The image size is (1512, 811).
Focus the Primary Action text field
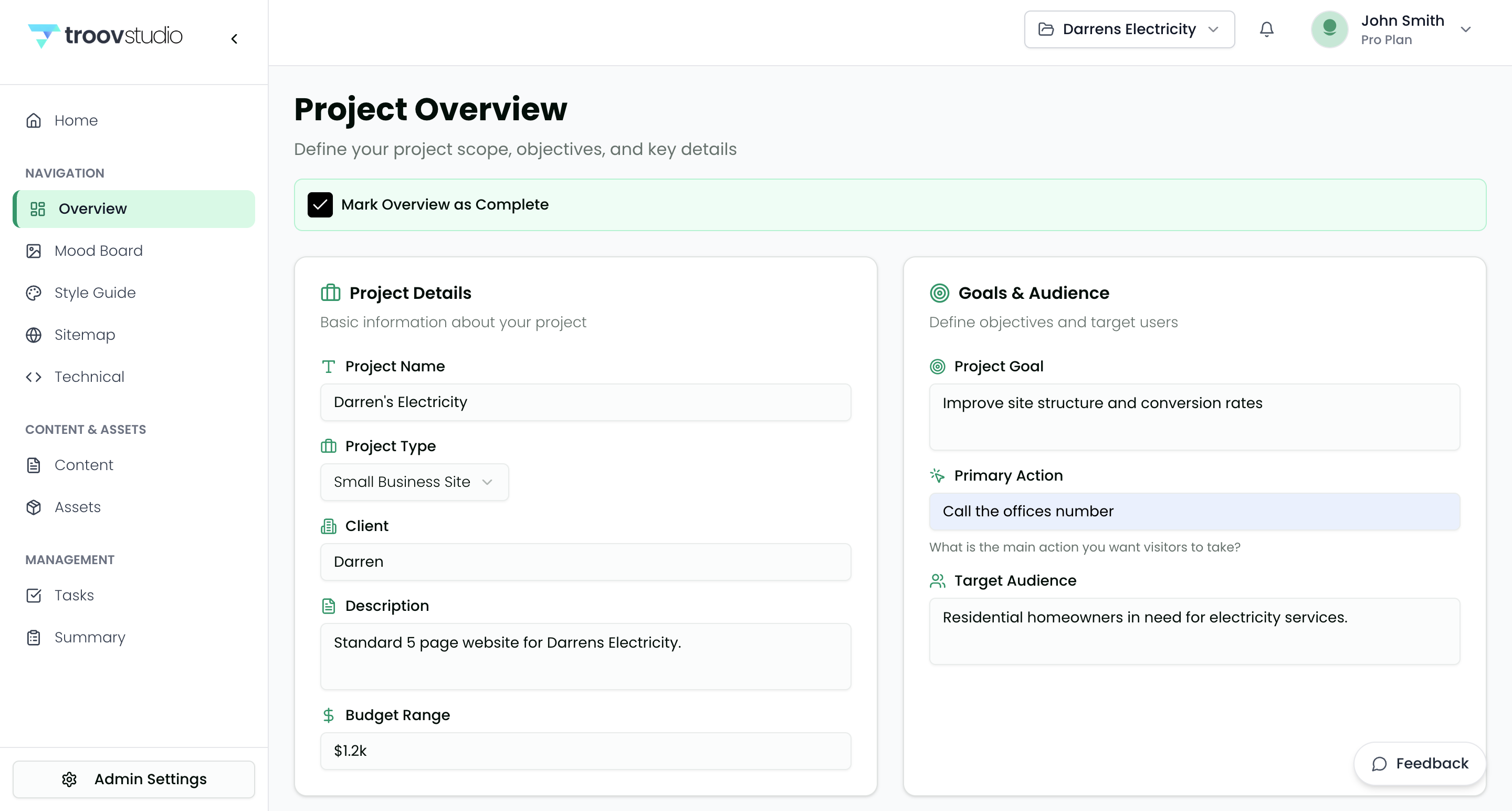[x=1194, y=511]
